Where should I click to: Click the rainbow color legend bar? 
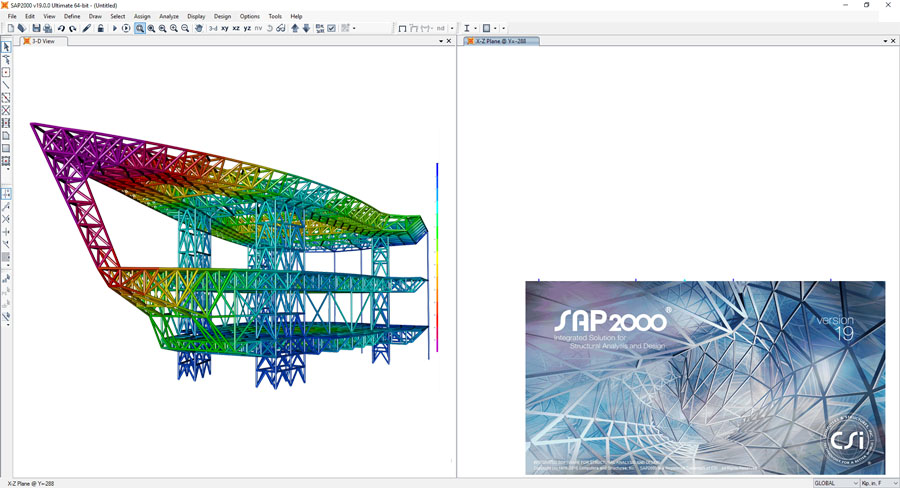coord(437,257)
